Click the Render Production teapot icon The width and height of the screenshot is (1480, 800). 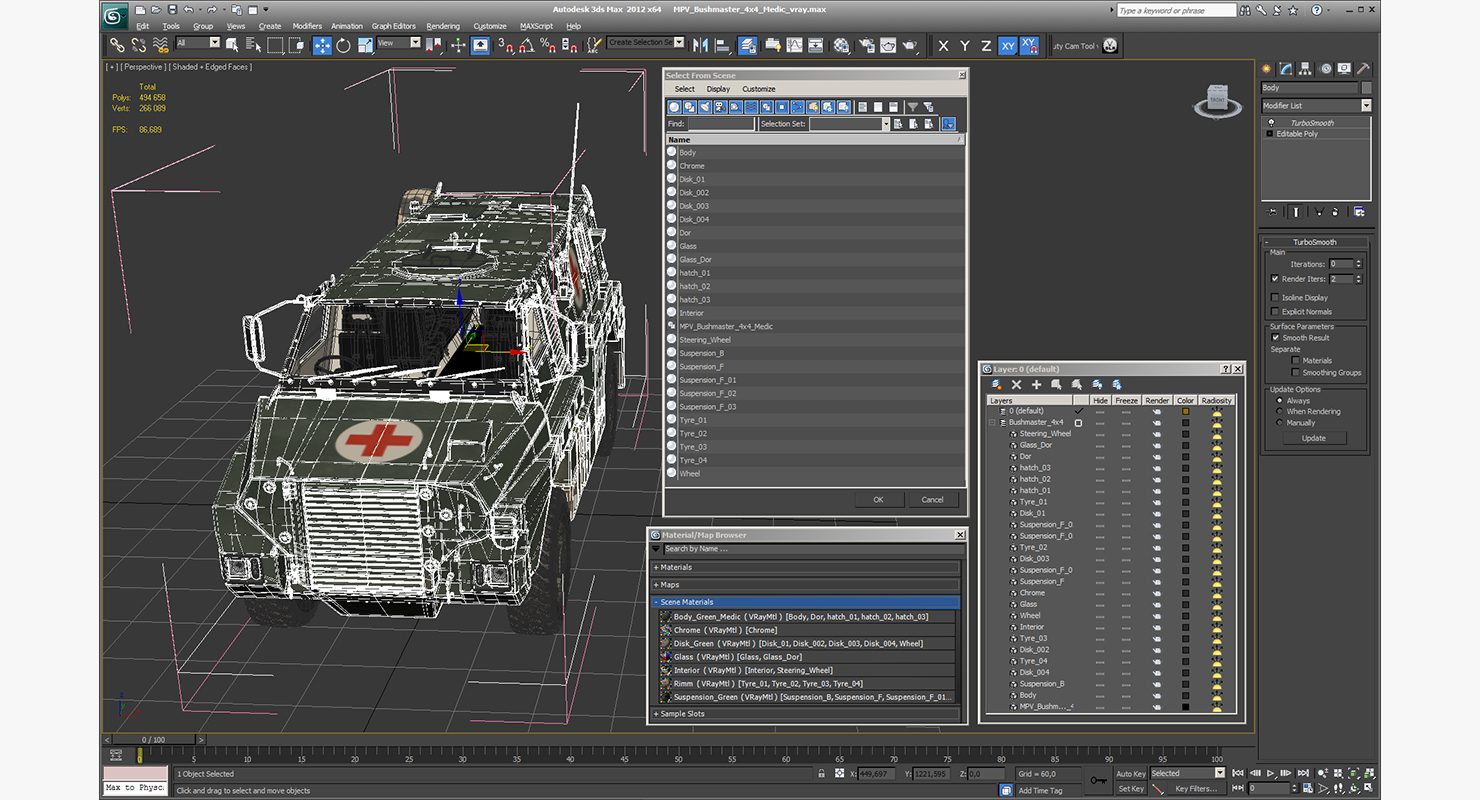909,45
